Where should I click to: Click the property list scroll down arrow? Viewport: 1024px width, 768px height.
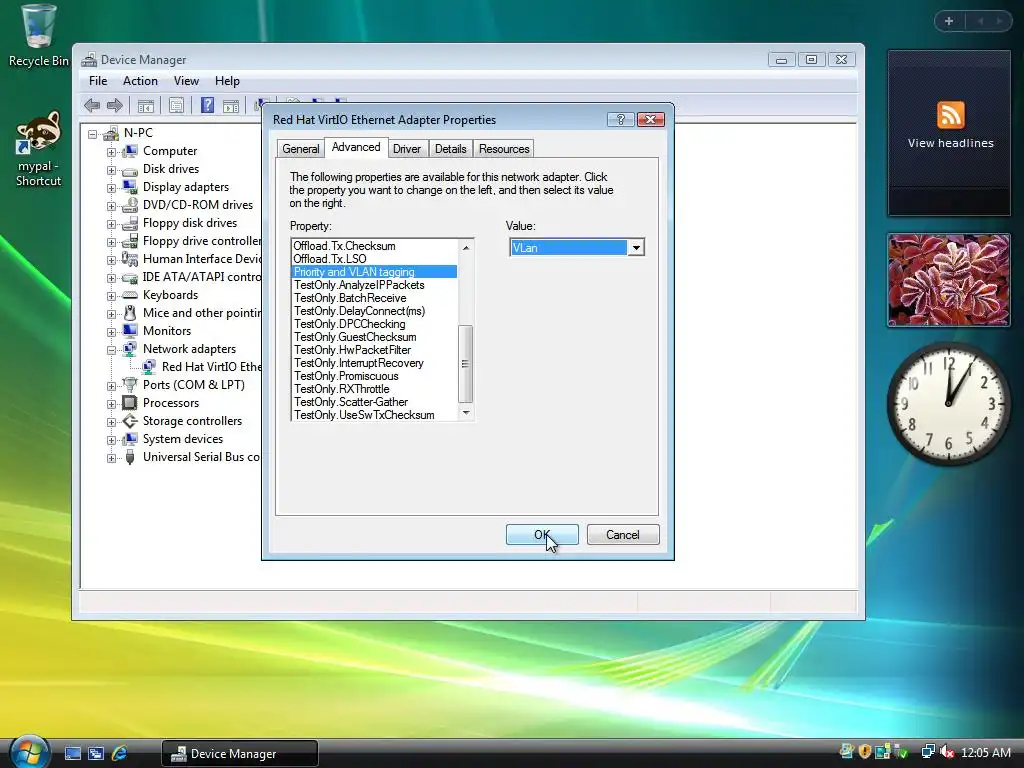point(466,412)
